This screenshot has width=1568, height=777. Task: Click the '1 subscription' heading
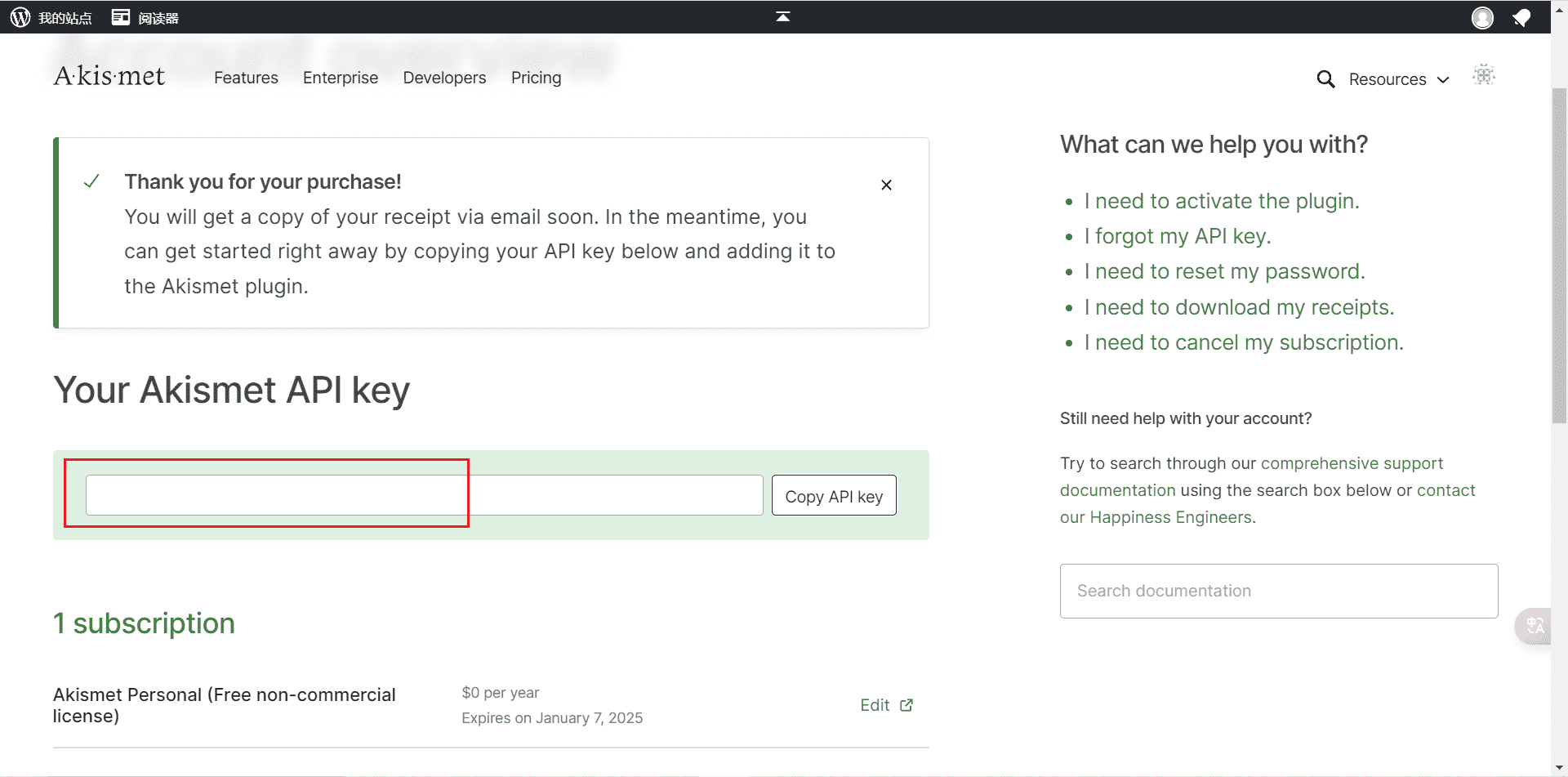point(144,623)
